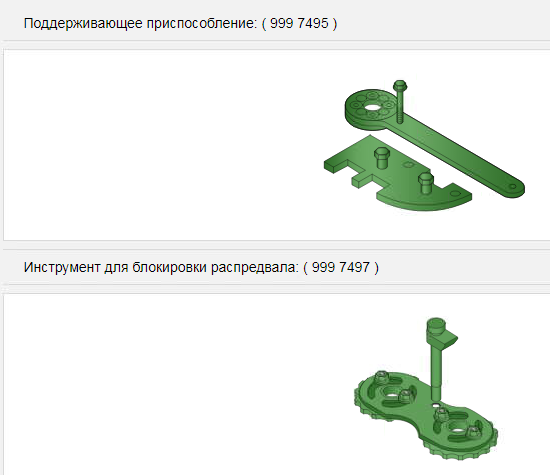
Task: Click the nut on the right gear hub
Action: (x=473, y=432)
